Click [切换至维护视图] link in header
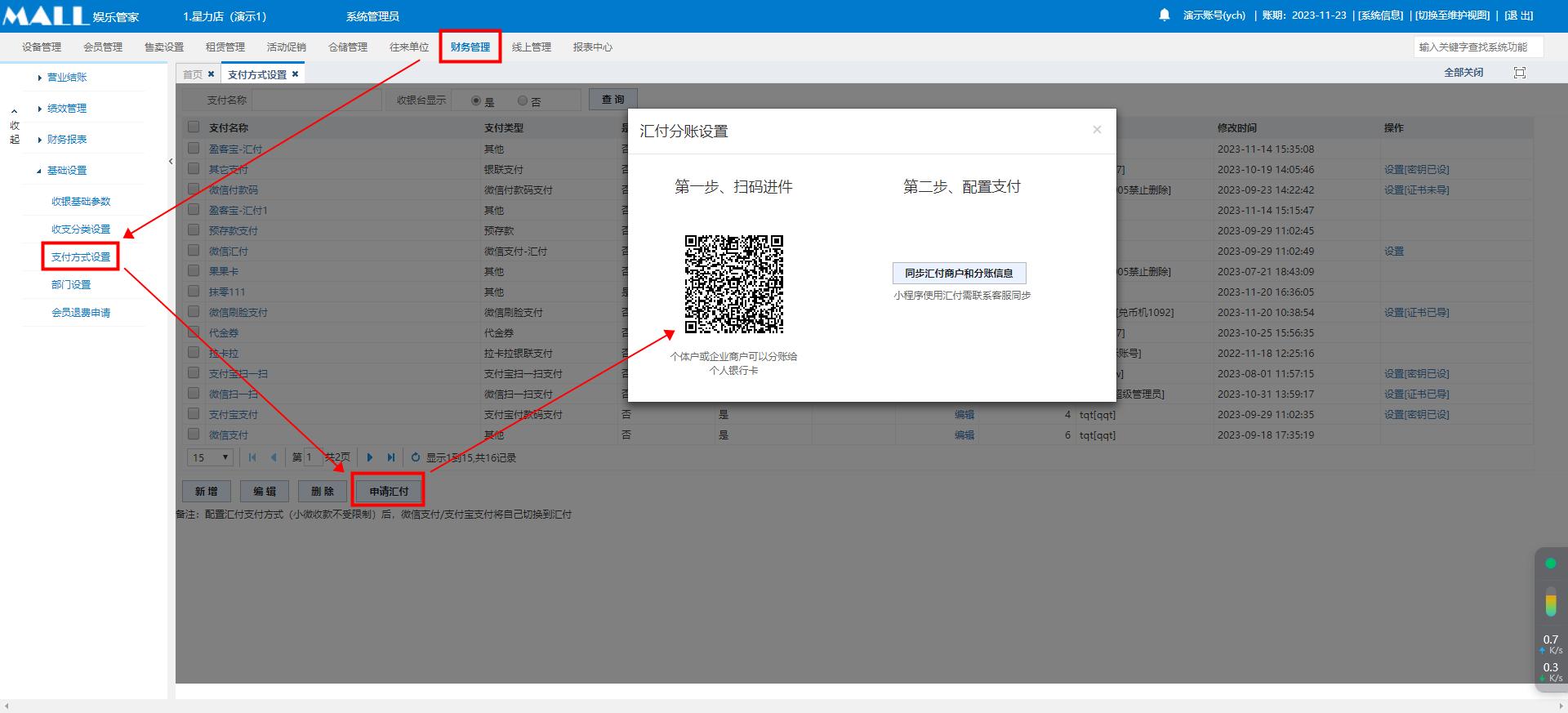The image size is (1568, 713). tap(1452, 16)
